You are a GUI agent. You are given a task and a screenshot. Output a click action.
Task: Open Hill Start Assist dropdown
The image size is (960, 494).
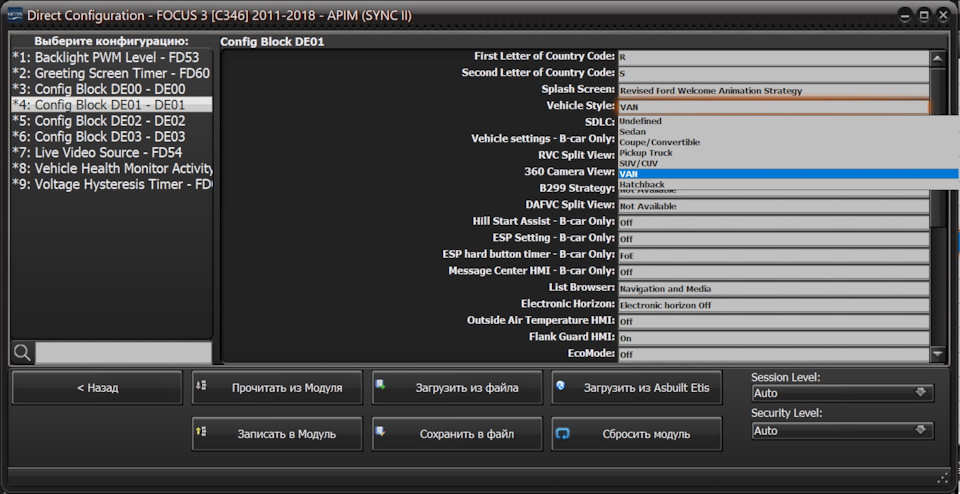click(x=774, y=223)
